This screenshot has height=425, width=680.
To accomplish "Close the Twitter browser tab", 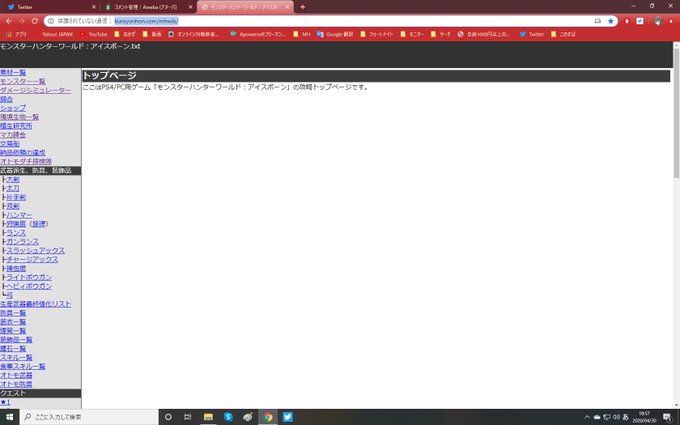I will 94,7.
